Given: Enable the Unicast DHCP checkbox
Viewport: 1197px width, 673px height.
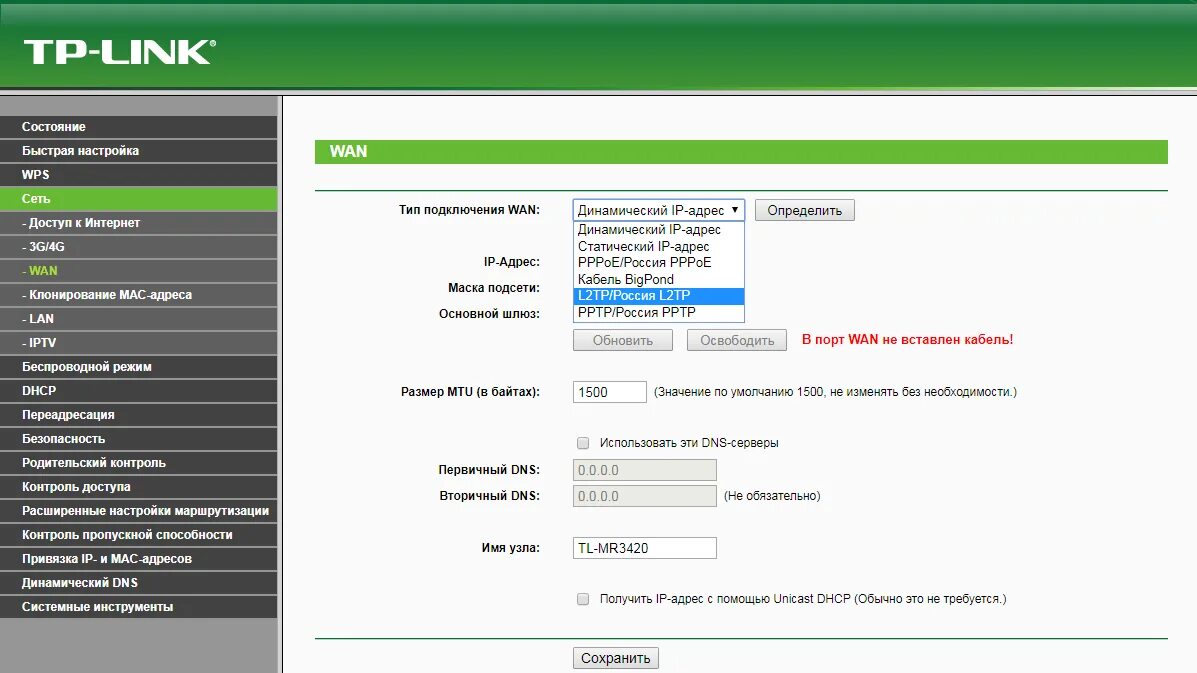Looking at the screenshot, I should pyautogui.click(x=583, y=599).
